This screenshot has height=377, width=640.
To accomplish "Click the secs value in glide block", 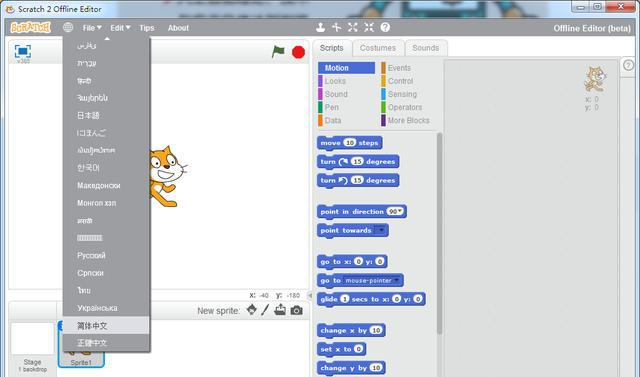I will (x=345, y=299).
